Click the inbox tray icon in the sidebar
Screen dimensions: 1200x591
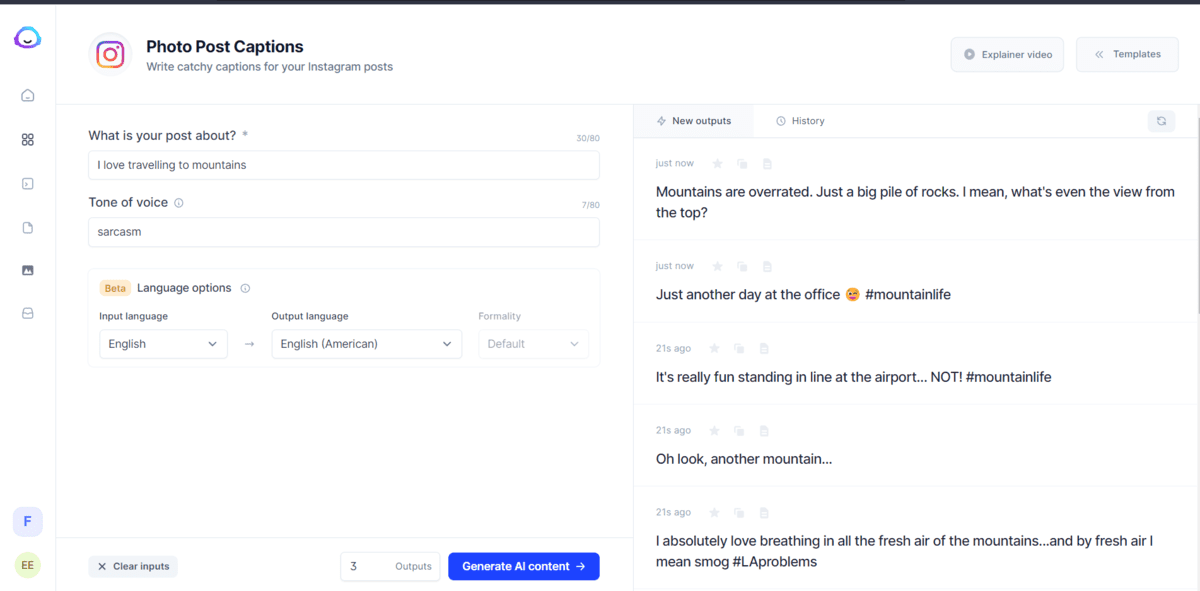(x=28, y=313)
